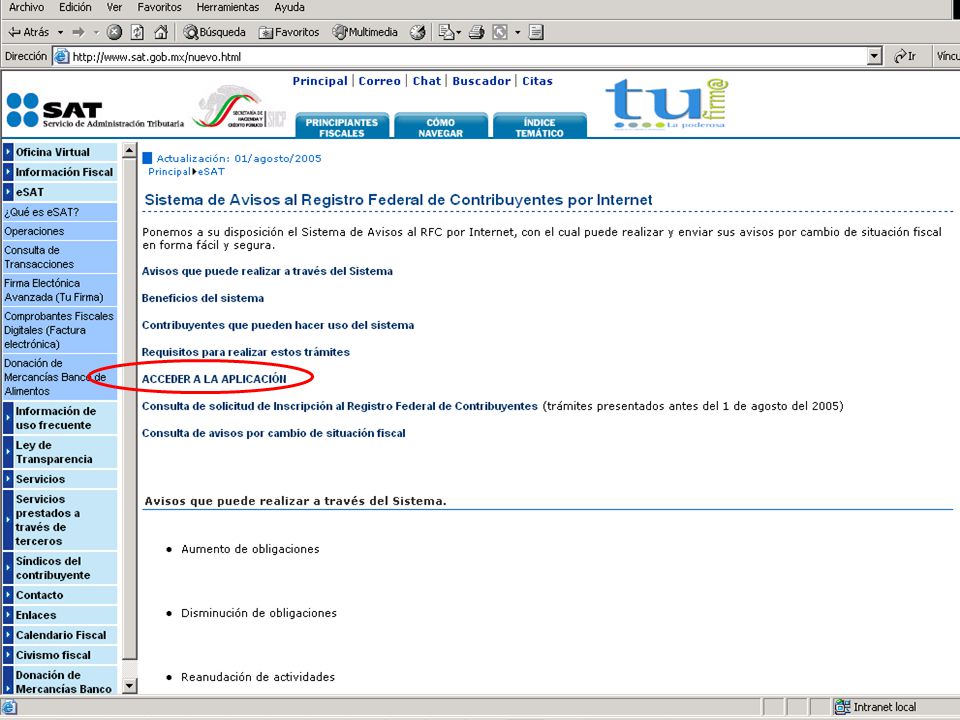
Task: Open Consulta de Transacciones sidebar item
Action: (60, 257)
